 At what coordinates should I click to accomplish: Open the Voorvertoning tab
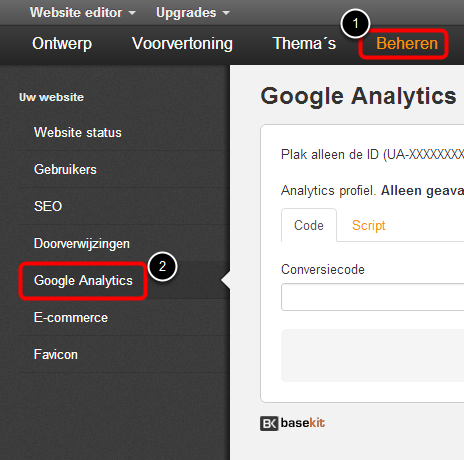(x=182, y=44)
